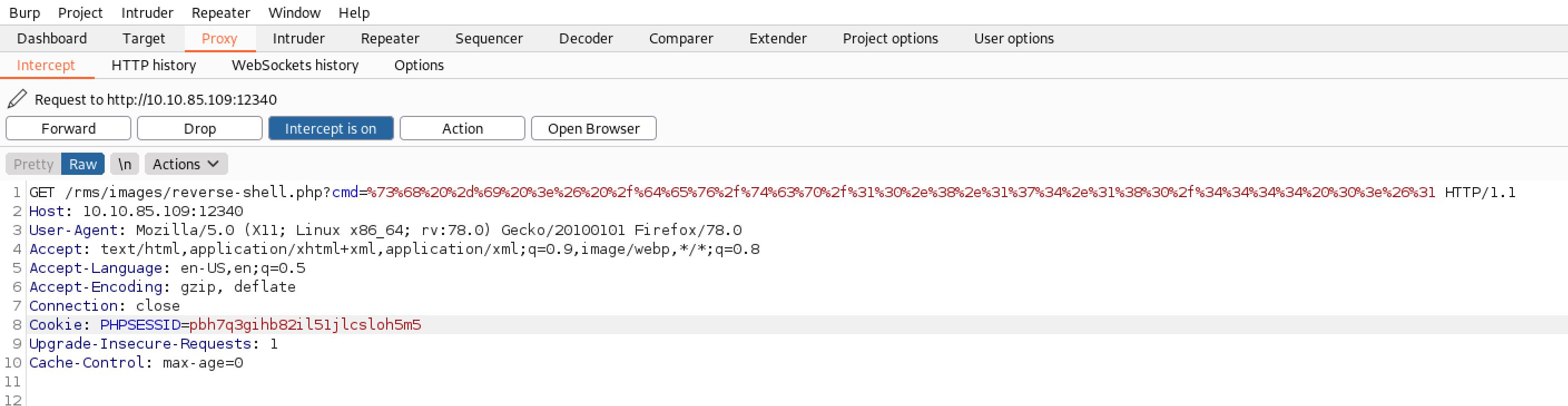The width and height of the screenshot is (1568, 406).
Task: Open the Burp menu
Action: (x=24, y=12)
